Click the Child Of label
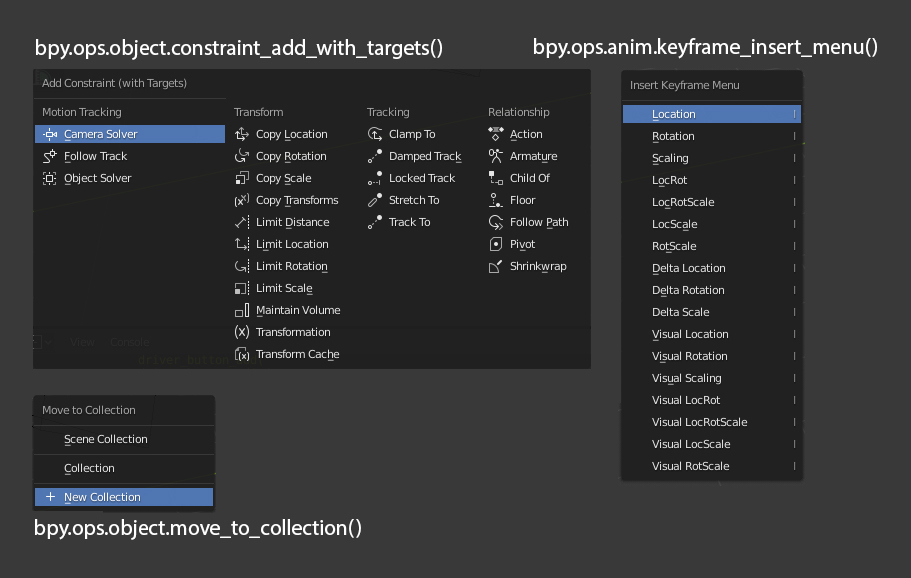 click(x=529, y=178)
